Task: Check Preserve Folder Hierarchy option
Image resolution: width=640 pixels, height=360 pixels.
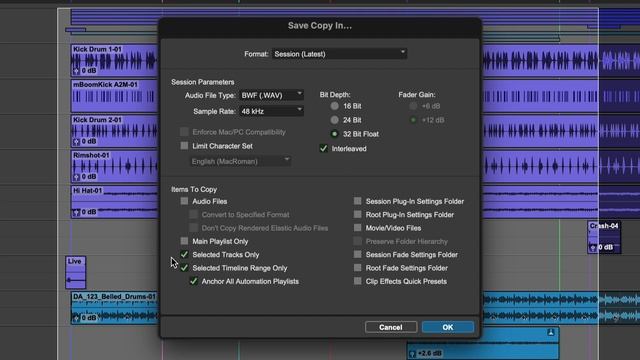Action: click(358, 241)
